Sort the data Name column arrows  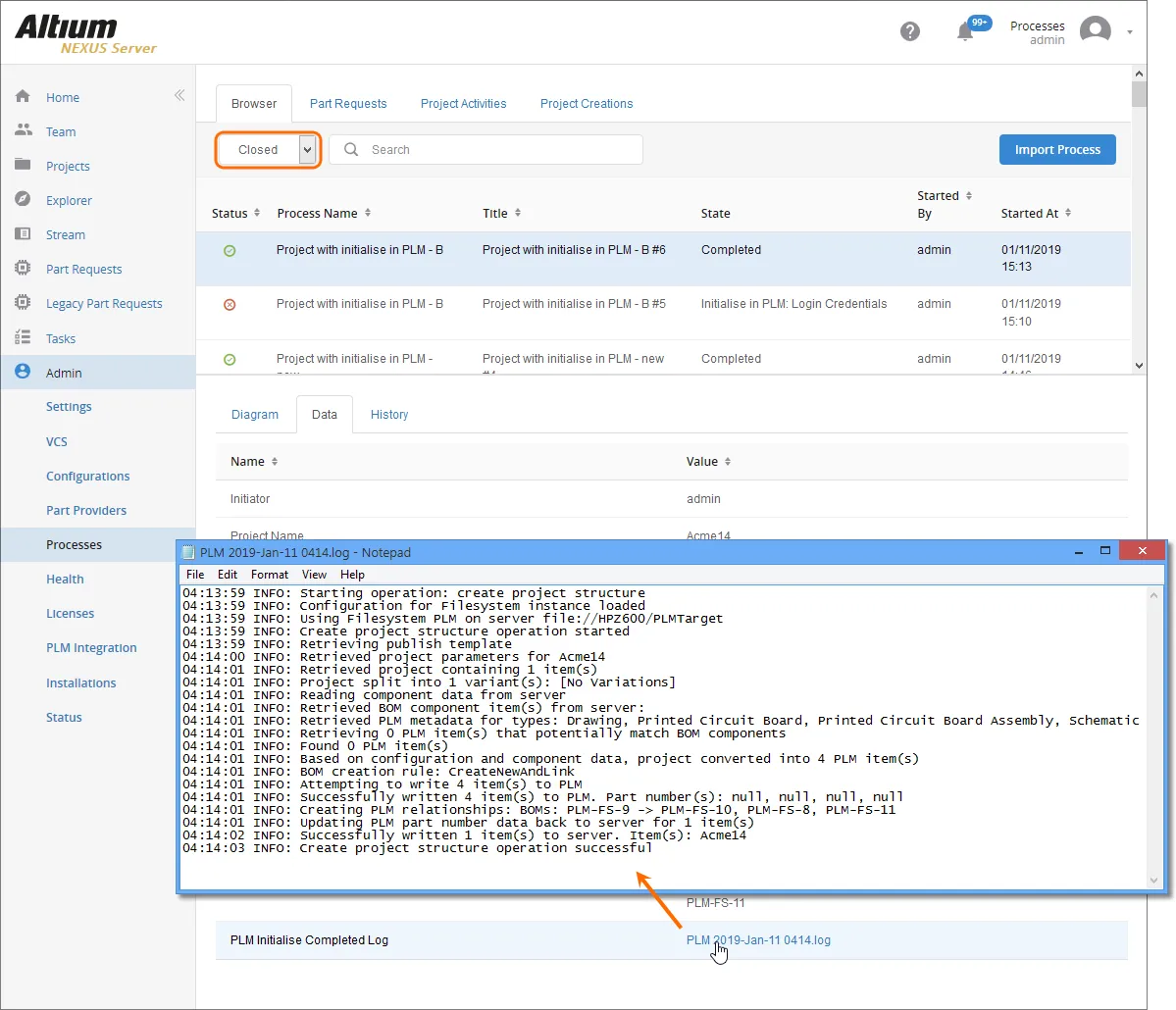(275, 461)
